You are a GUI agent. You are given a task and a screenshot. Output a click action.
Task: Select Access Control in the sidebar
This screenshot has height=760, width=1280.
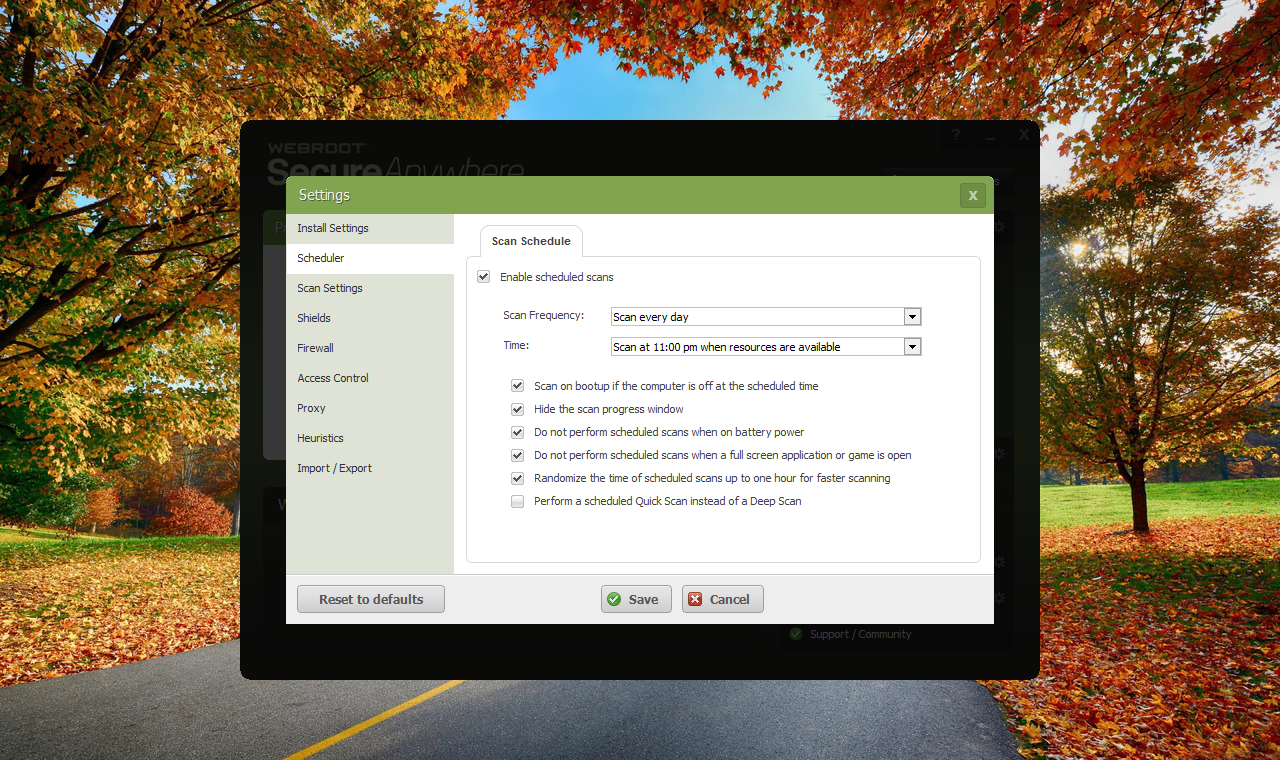(333, 378)
